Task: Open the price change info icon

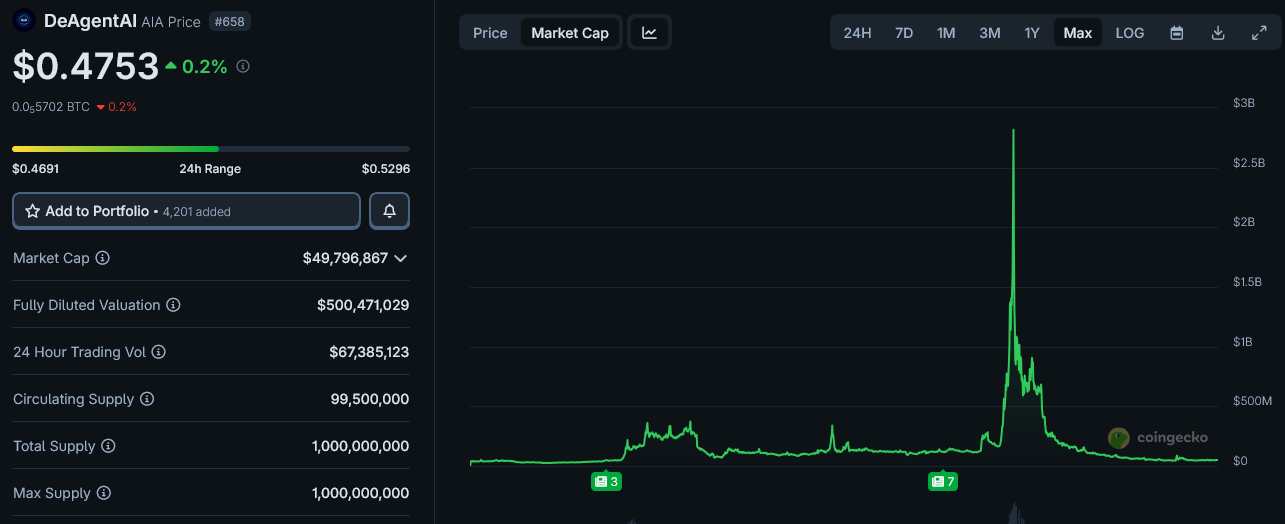Action: point(243,67)
